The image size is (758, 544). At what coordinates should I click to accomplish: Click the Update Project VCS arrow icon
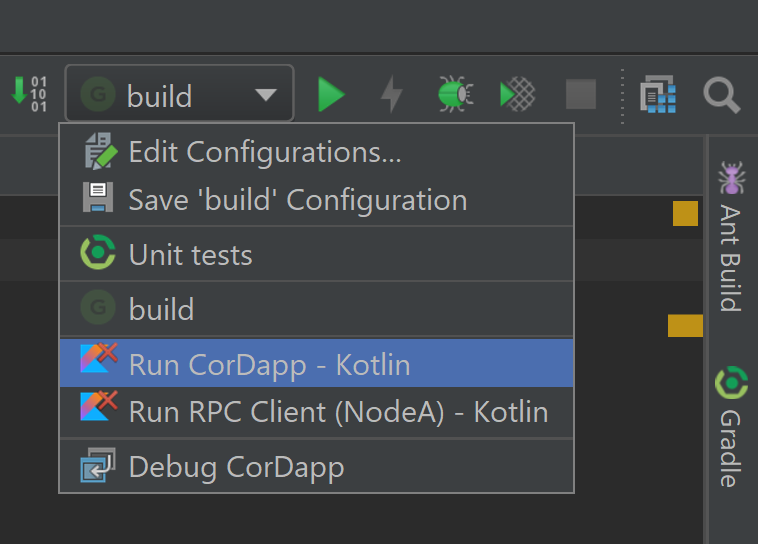pyautogui.click(x=29, y=94)
